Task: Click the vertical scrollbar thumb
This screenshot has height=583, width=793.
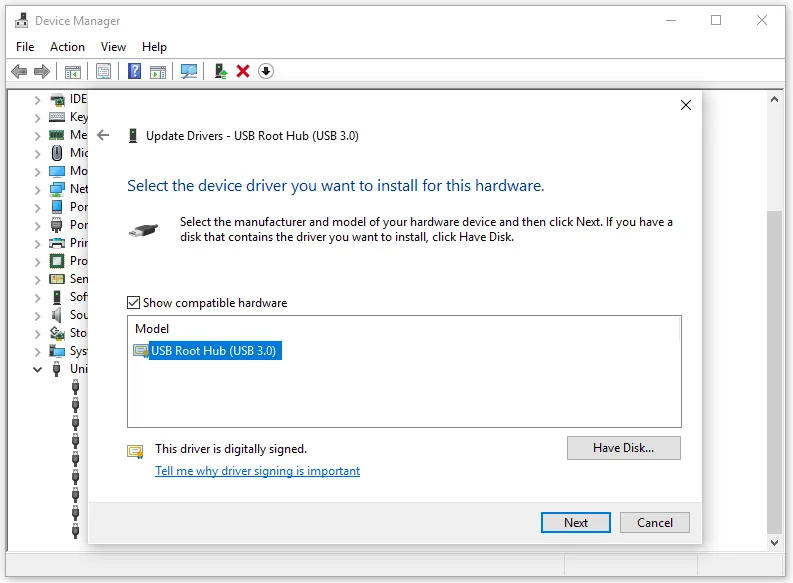Action: pyautogui.click(x=774, y=372)
